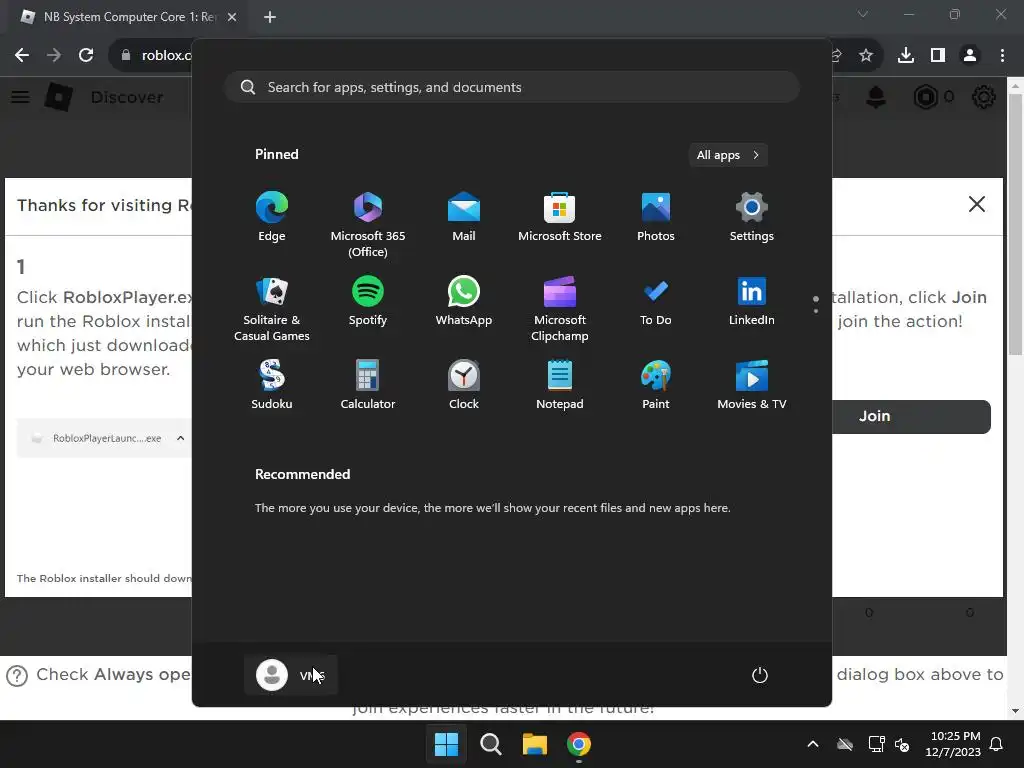Open Microsoft Clipchamp

[x=560, y=309]
